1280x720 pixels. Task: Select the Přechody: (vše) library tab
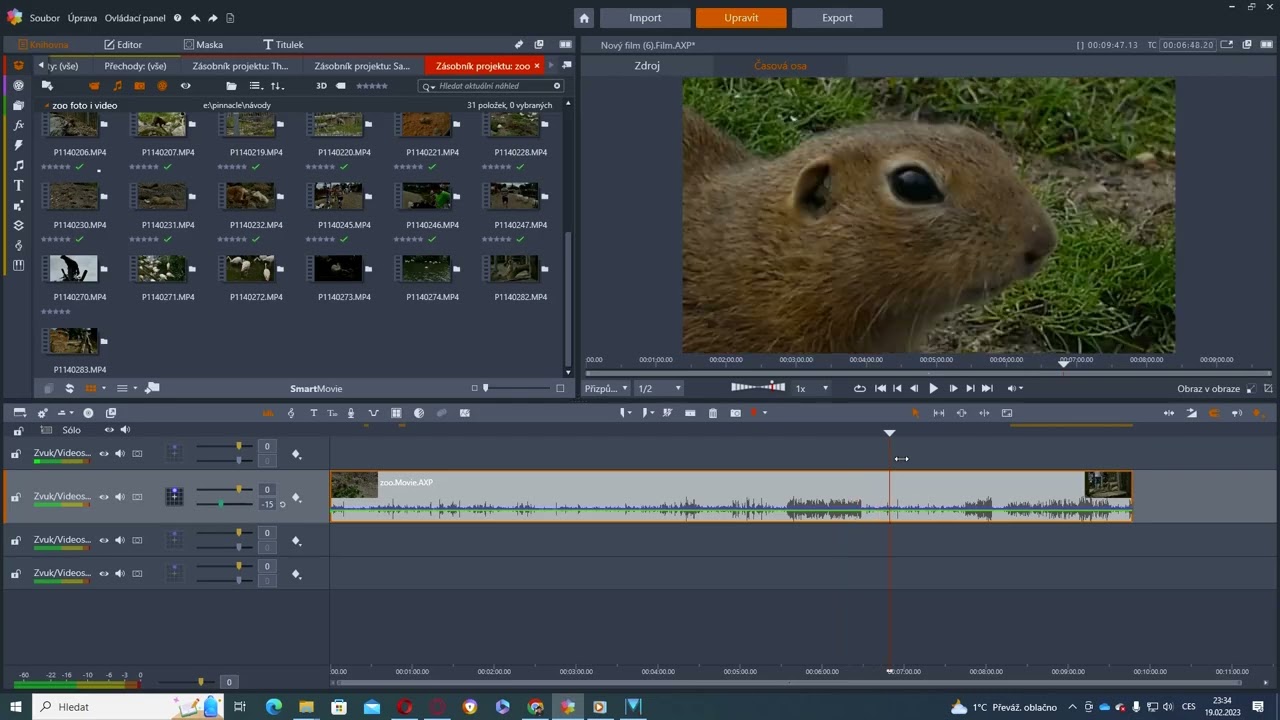[135, 66]
